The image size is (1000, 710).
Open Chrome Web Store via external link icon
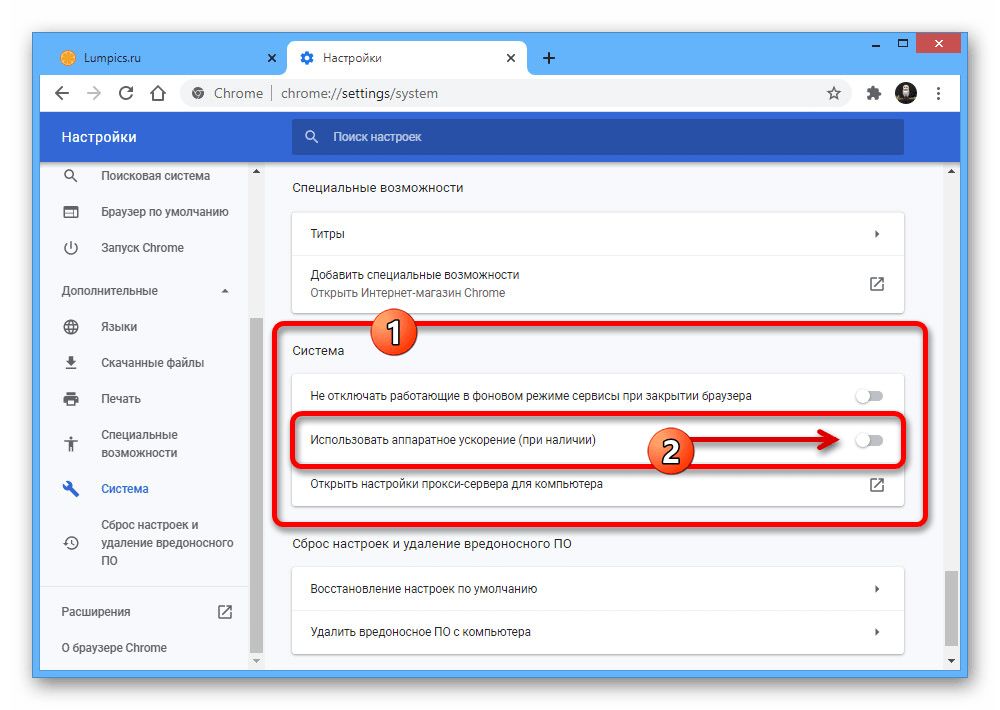[x=877, y=284]
